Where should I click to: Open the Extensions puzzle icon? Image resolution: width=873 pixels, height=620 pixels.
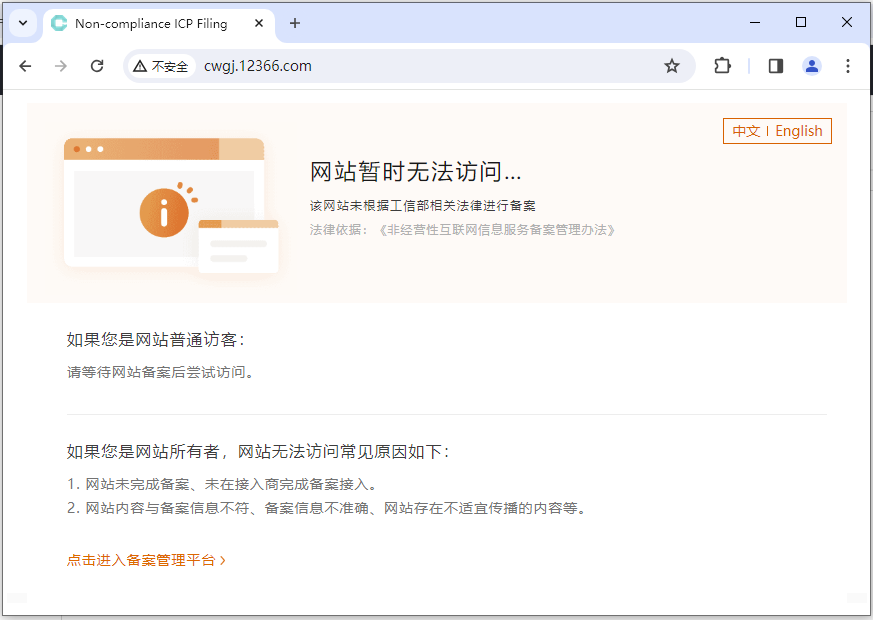722,66
